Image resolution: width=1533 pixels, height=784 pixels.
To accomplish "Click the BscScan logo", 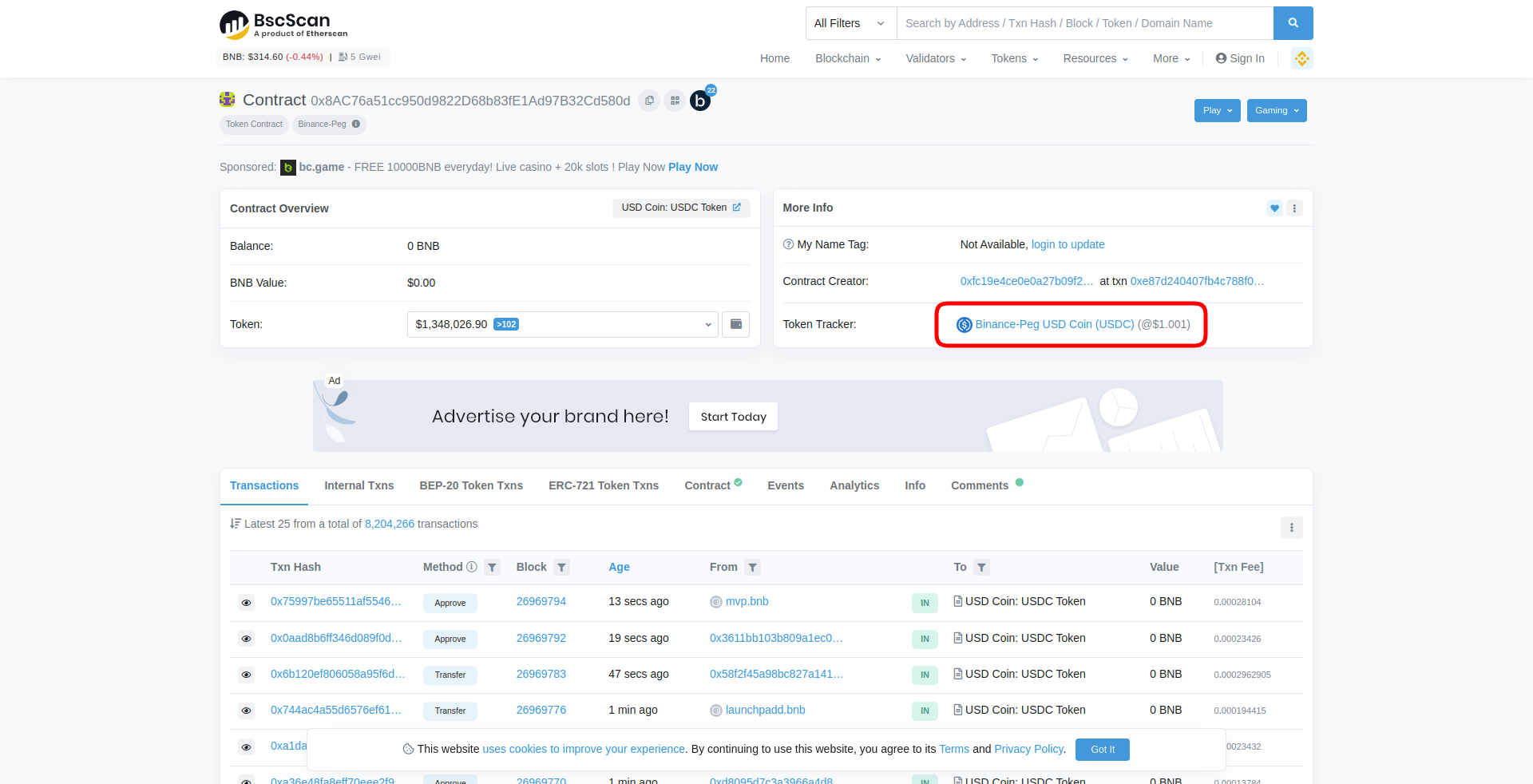I will 283,25.
